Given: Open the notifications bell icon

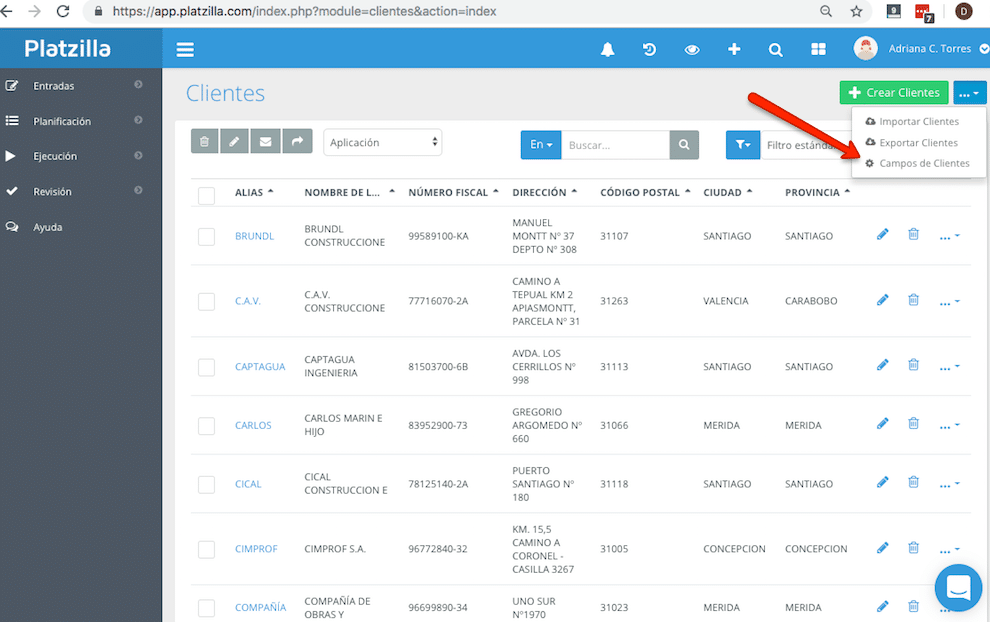Looking at the screenshot, I should 607,49.
